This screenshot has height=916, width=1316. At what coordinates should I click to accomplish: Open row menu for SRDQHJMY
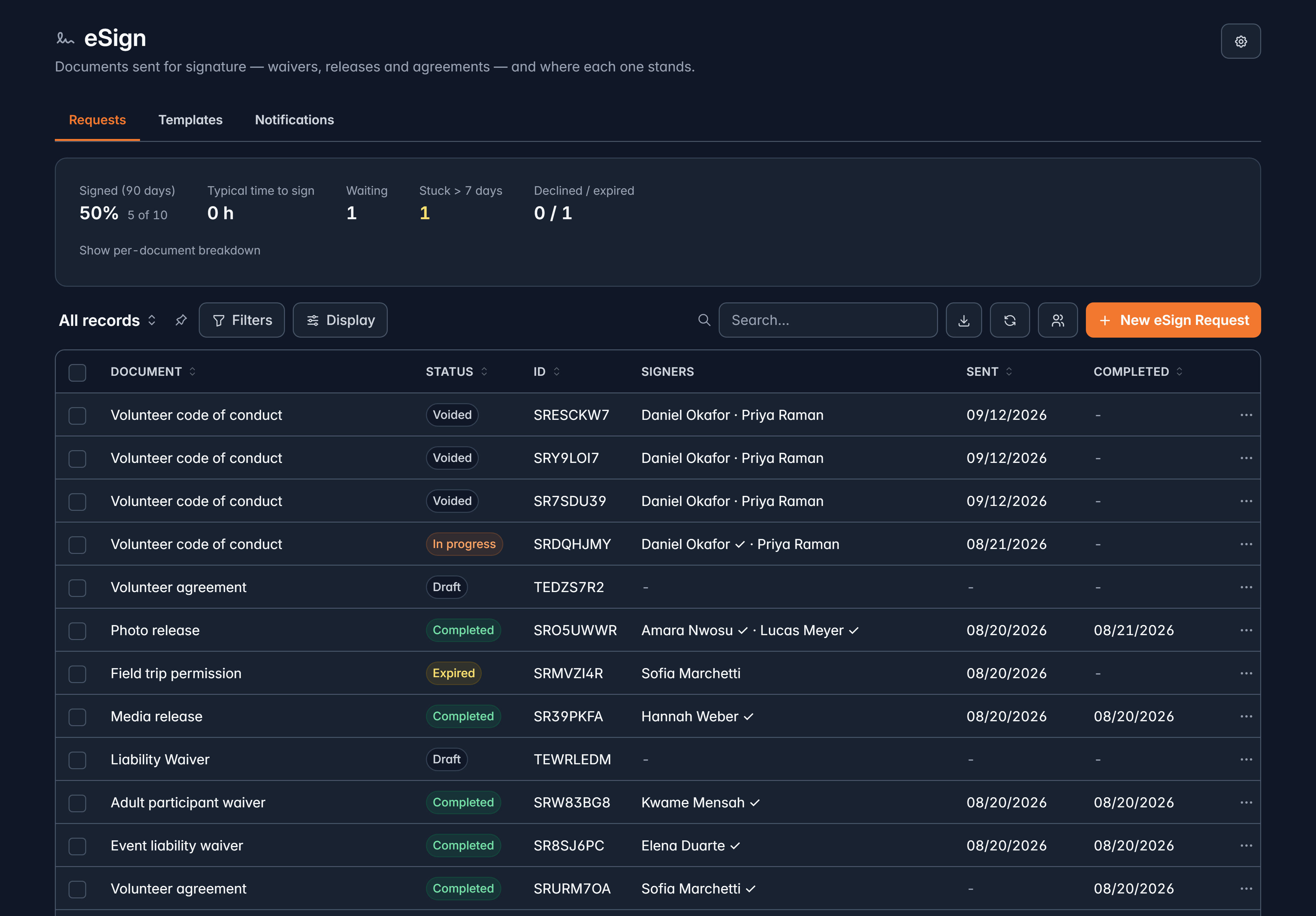[x=1245, y=544]
